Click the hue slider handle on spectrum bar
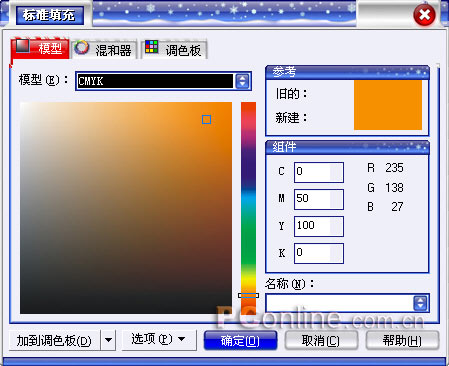The image size is (449, 366). coord(248,295)
